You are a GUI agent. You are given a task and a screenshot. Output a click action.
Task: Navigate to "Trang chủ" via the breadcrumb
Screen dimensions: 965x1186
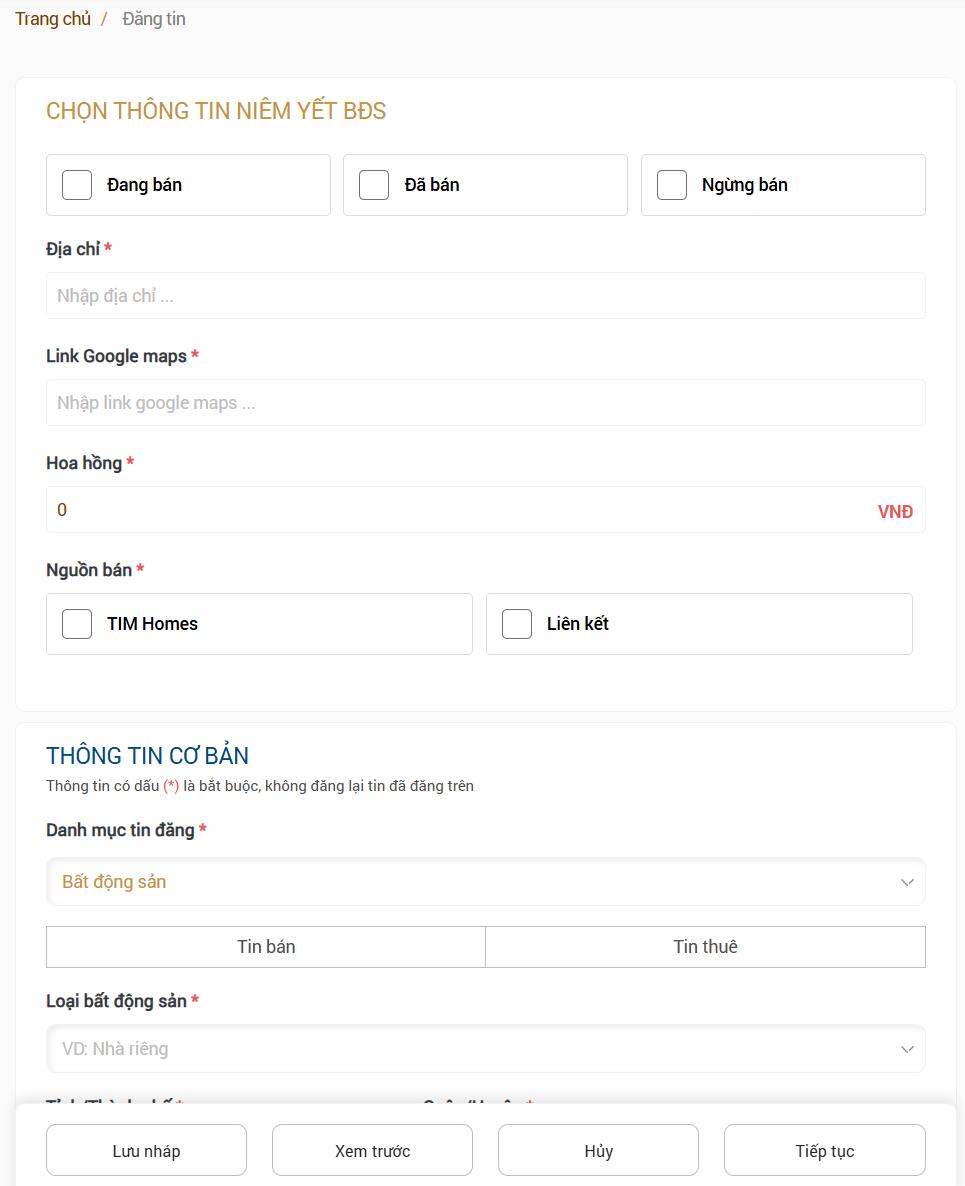click(52, 18)
